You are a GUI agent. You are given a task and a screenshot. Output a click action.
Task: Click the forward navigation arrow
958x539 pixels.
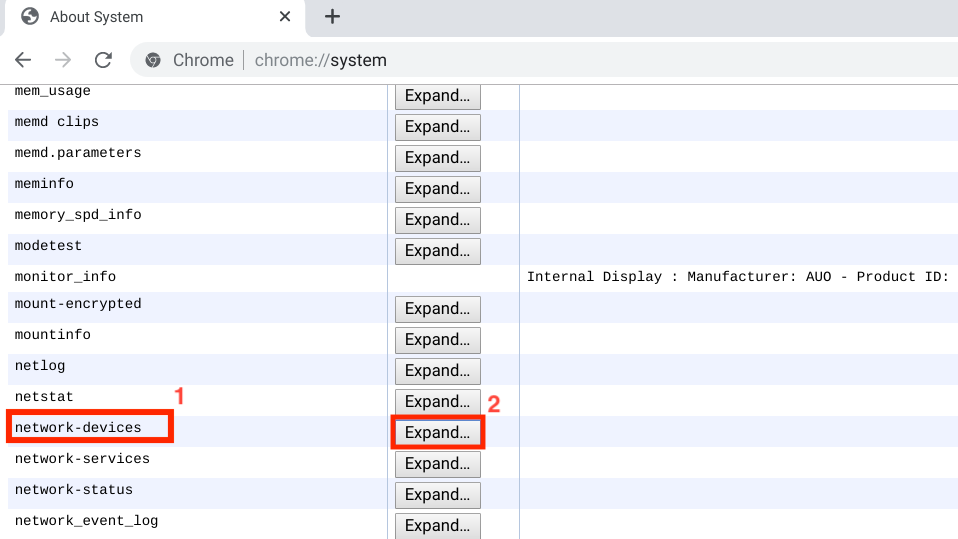tap(62, 60)
